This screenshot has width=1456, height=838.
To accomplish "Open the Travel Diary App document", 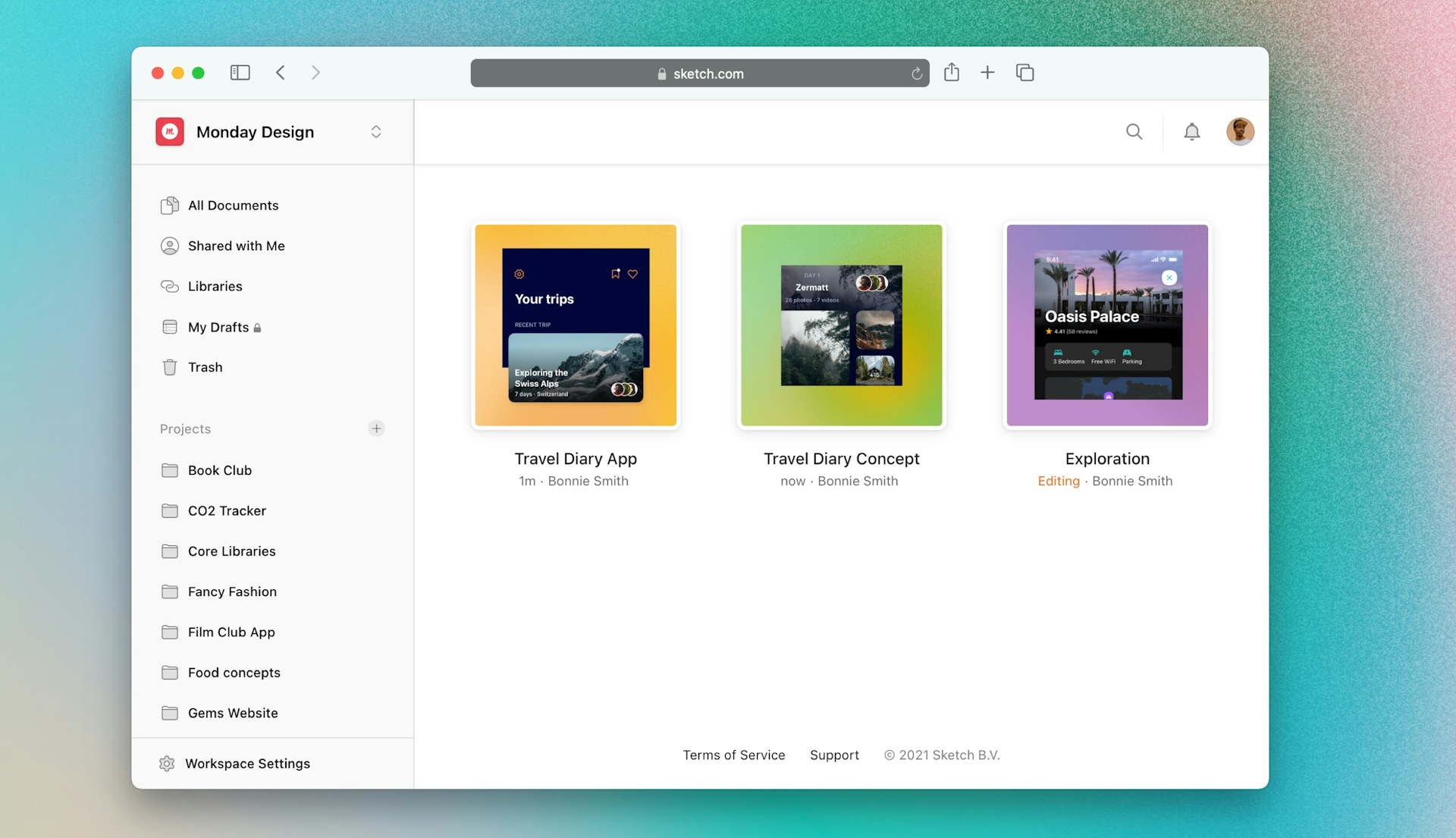I will [x=575, y=325].
